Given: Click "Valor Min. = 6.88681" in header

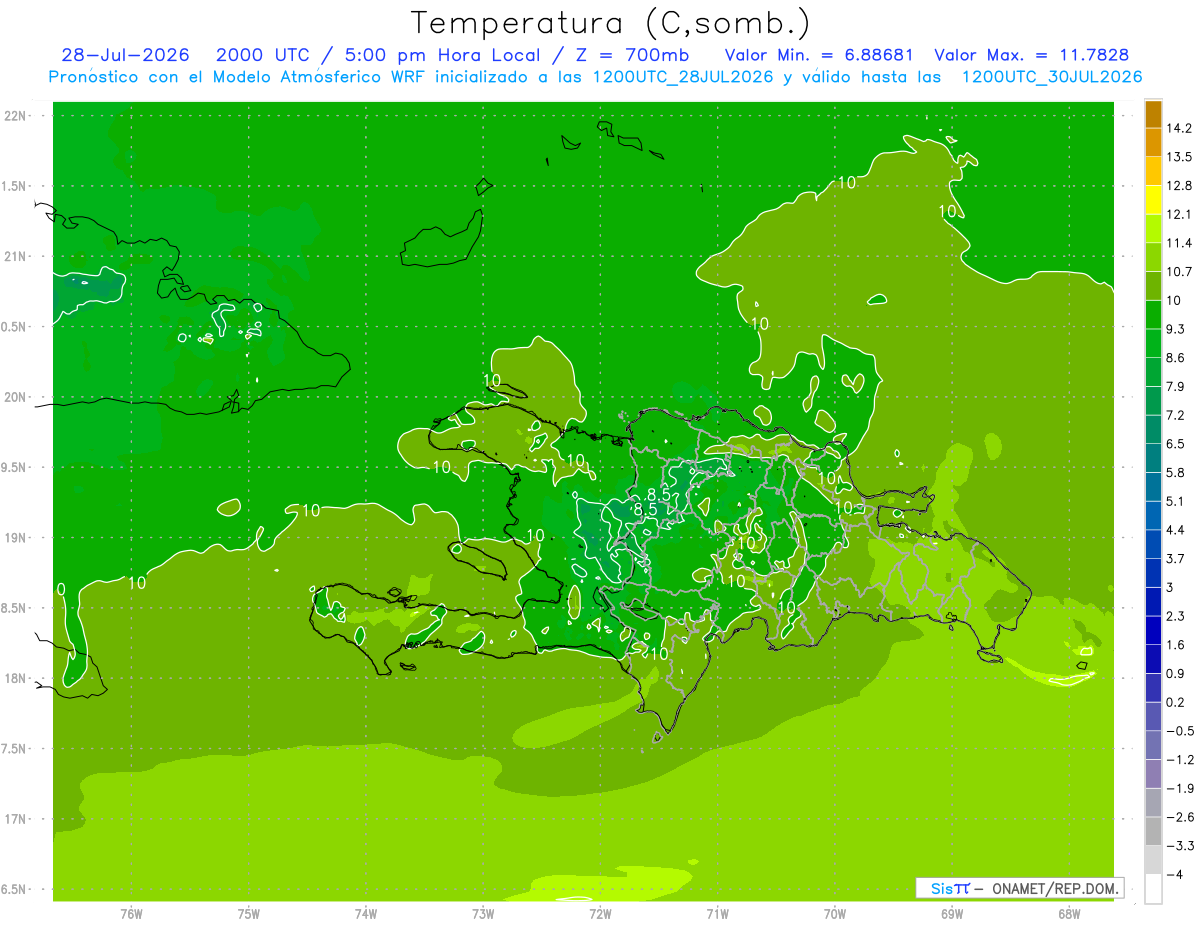Looking at the screenshot, I should point(818,55).
